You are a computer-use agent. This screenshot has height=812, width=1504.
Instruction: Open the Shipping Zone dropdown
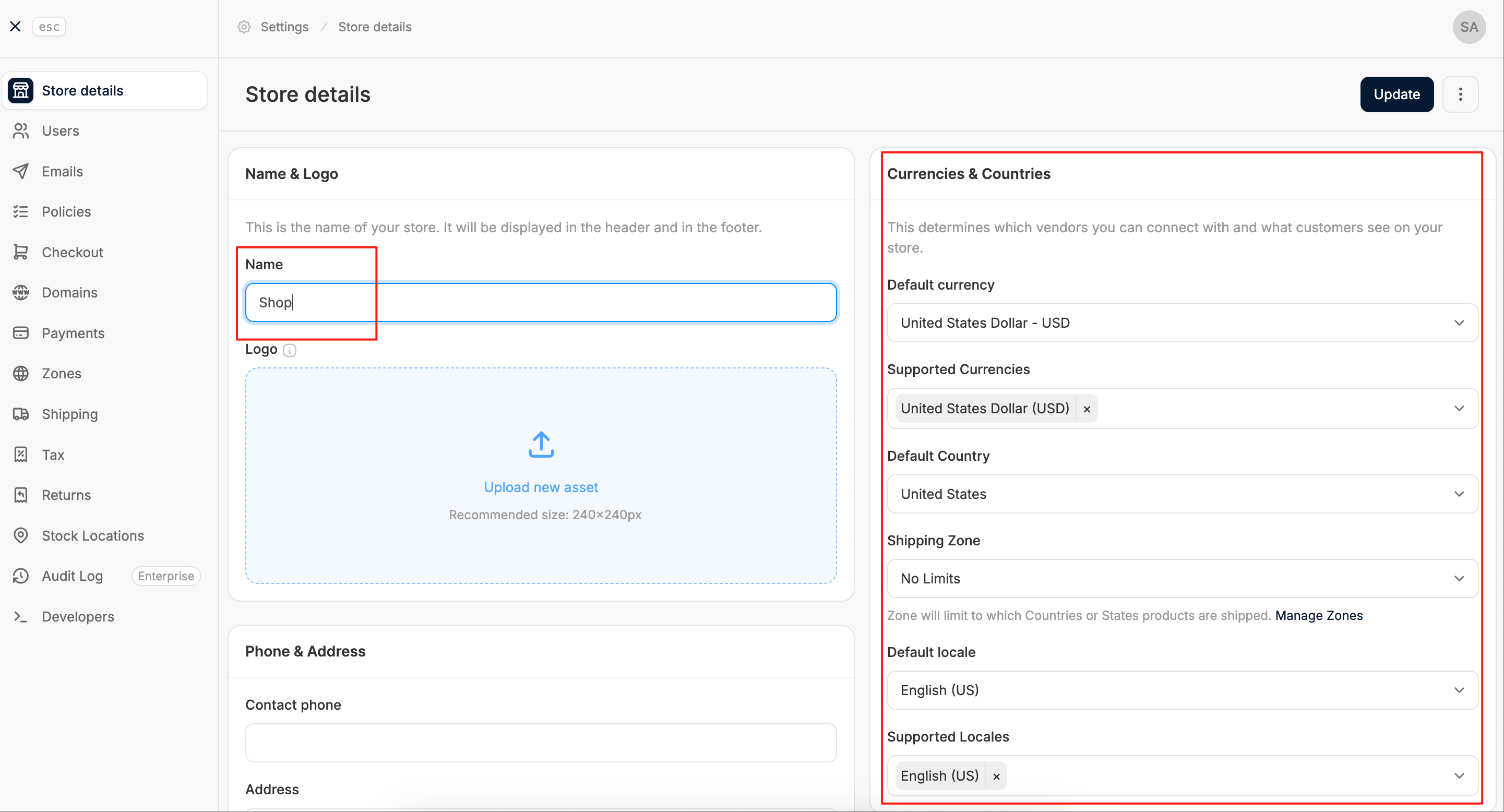pyautogui.click(x=1183, y=579)
